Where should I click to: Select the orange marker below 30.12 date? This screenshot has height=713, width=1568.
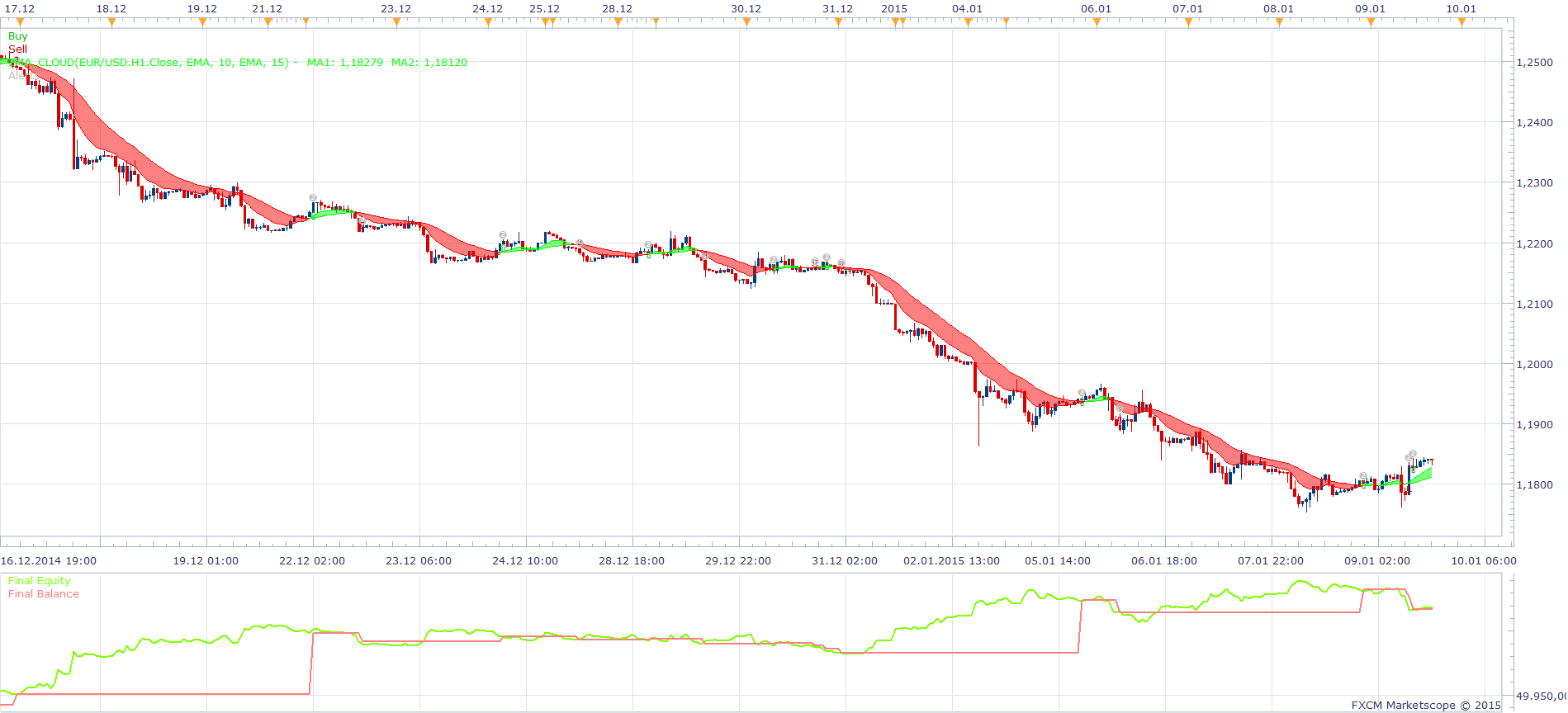pos(747,22)
